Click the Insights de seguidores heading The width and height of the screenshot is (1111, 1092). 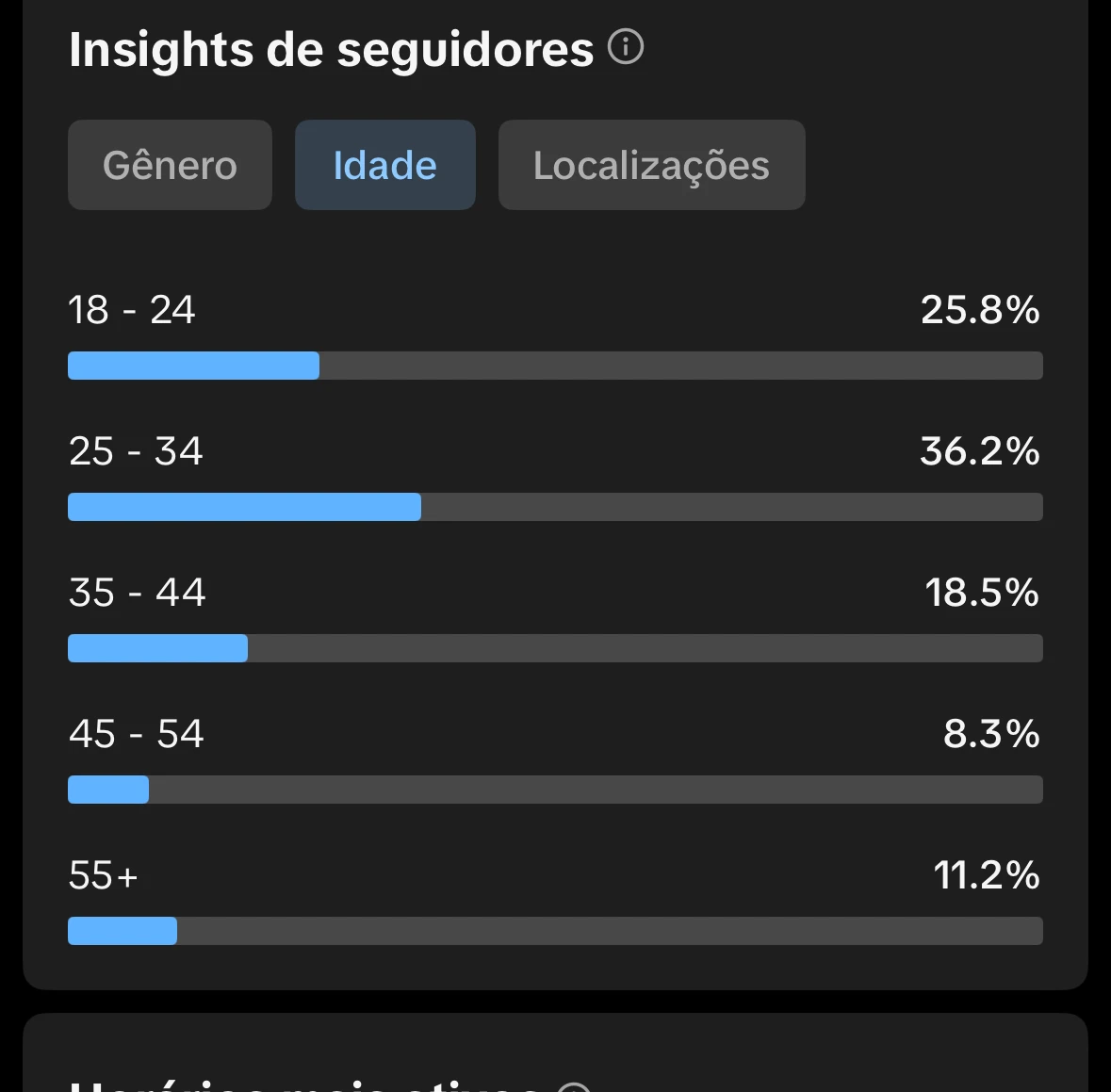[x=331, y=50]
